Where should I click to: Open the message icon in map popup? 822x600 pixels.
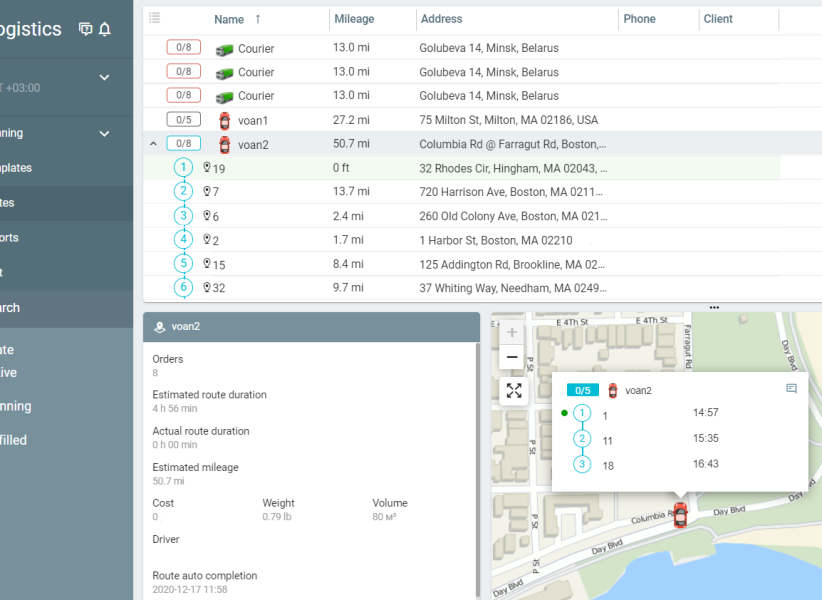(x=792, y=388)
